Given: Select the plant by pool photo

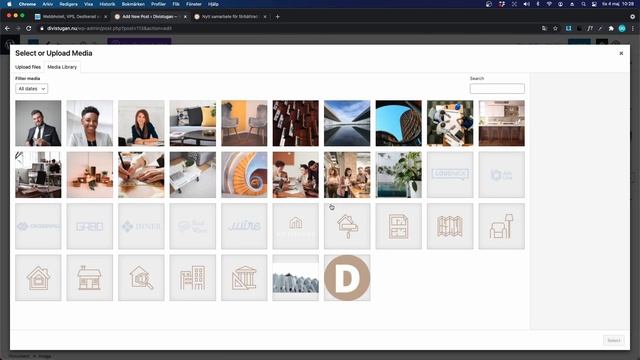Looking at the screenshot, I should click(x=398, y=175).
